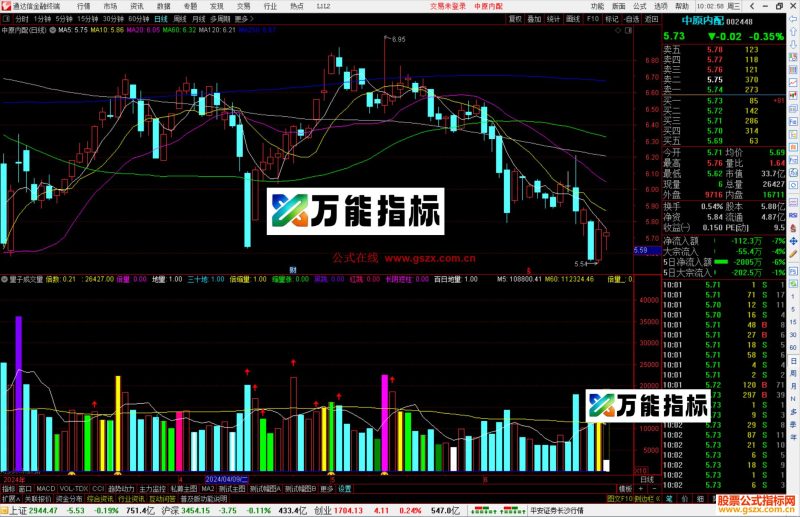
Task: Open the 行业资讯 tab
Action: [x=131, y=499]
